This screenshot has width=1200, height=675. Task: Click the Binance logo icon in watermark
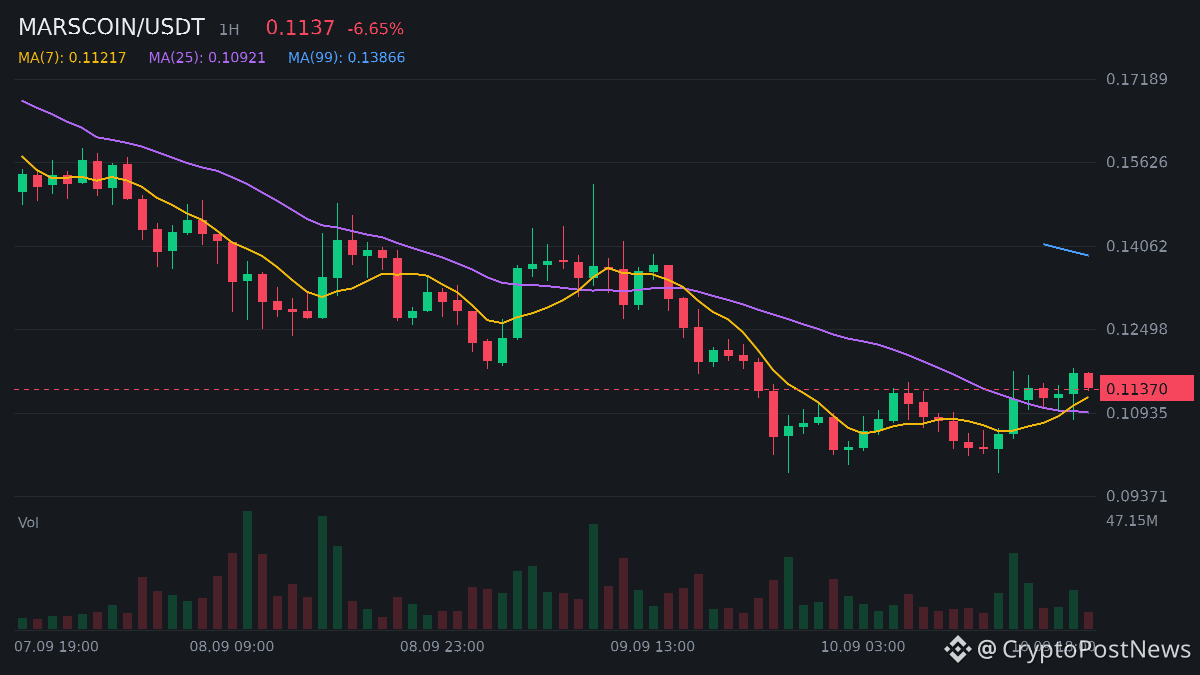[x=958, y=649]
